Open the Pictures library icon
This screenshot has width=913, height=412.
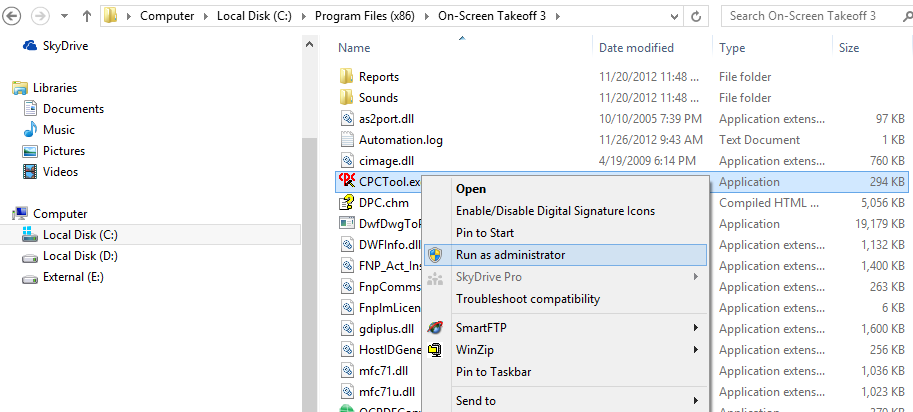tap(30, 151)
